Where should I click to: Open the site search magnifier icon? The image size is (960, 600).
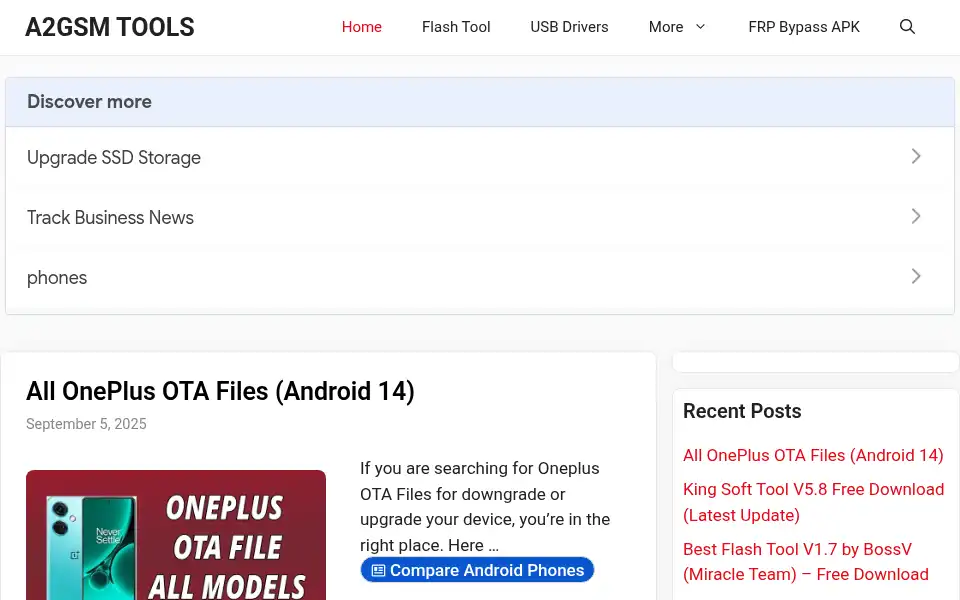point(907,27)
